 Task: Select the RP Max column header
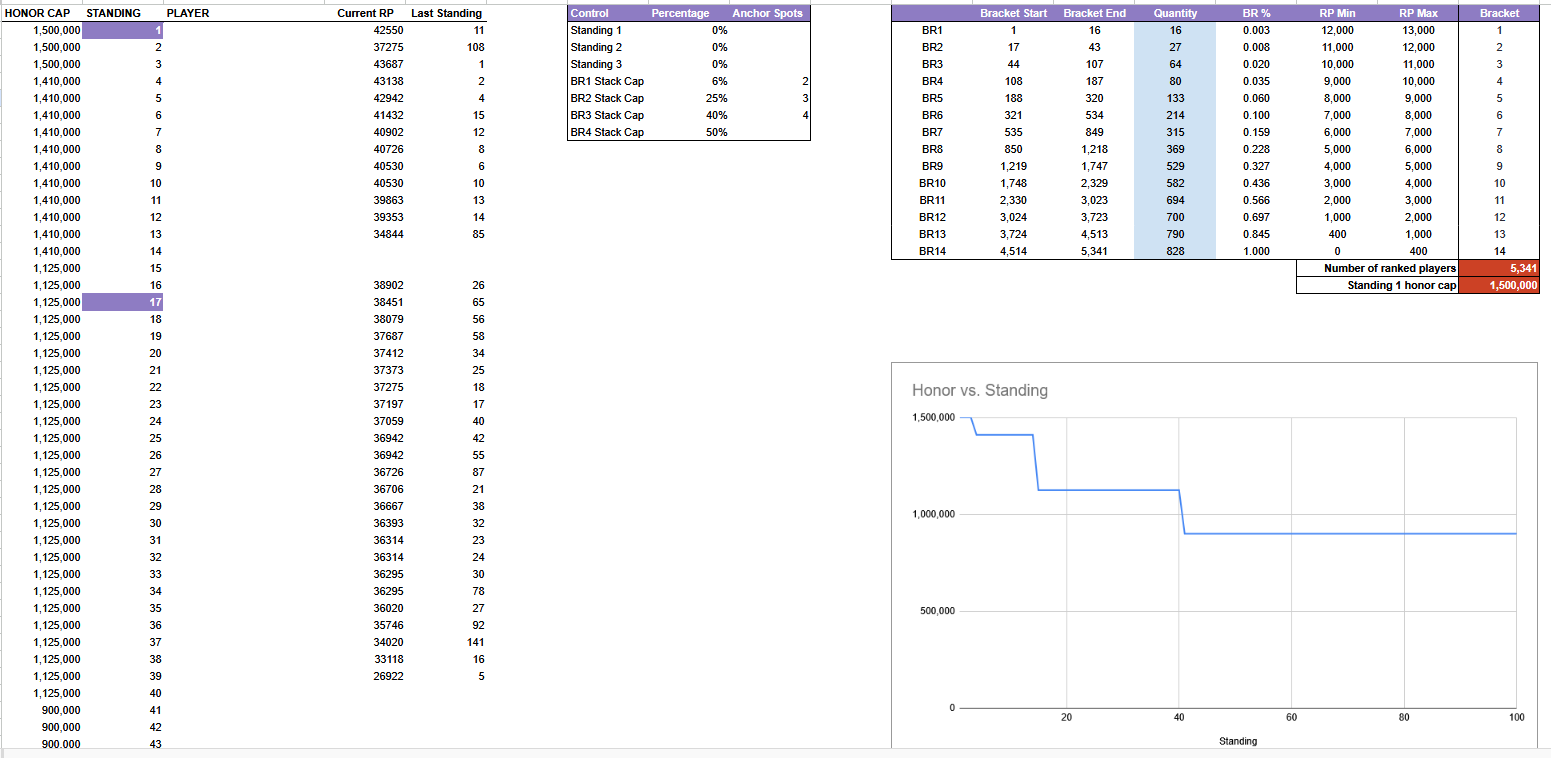click(x=1418, y=13)
